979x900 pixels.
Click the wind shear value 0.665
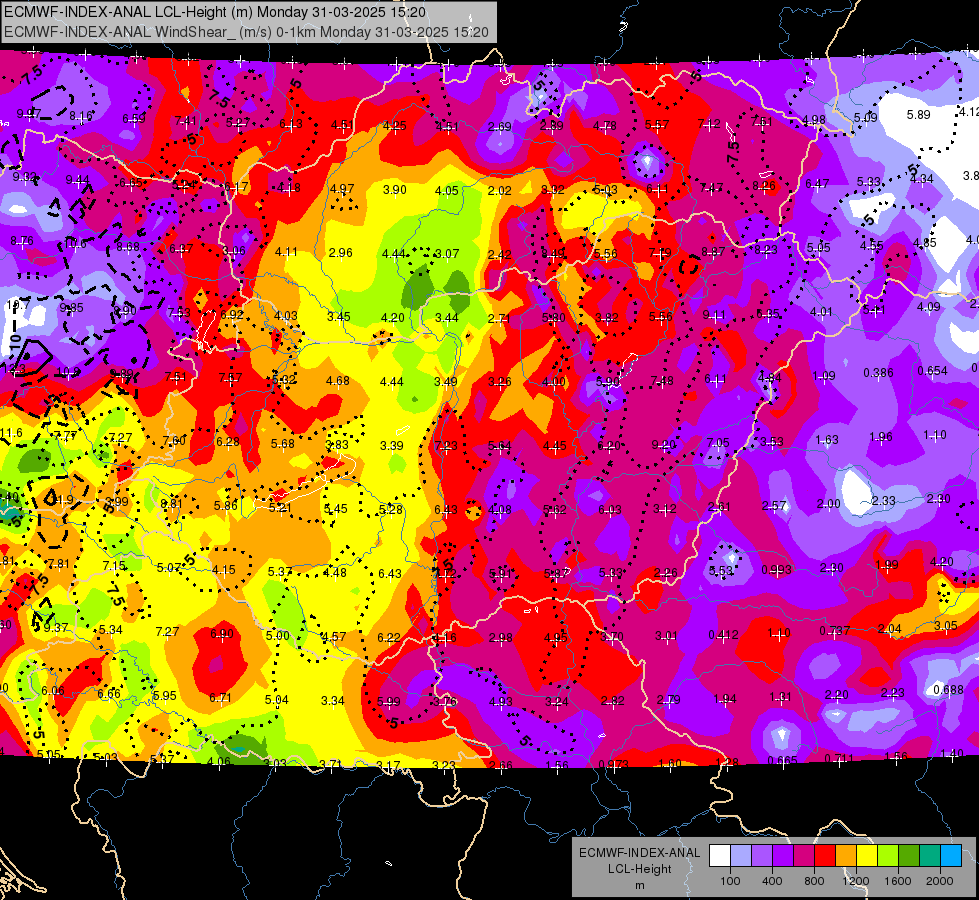(x=782, y=760)
